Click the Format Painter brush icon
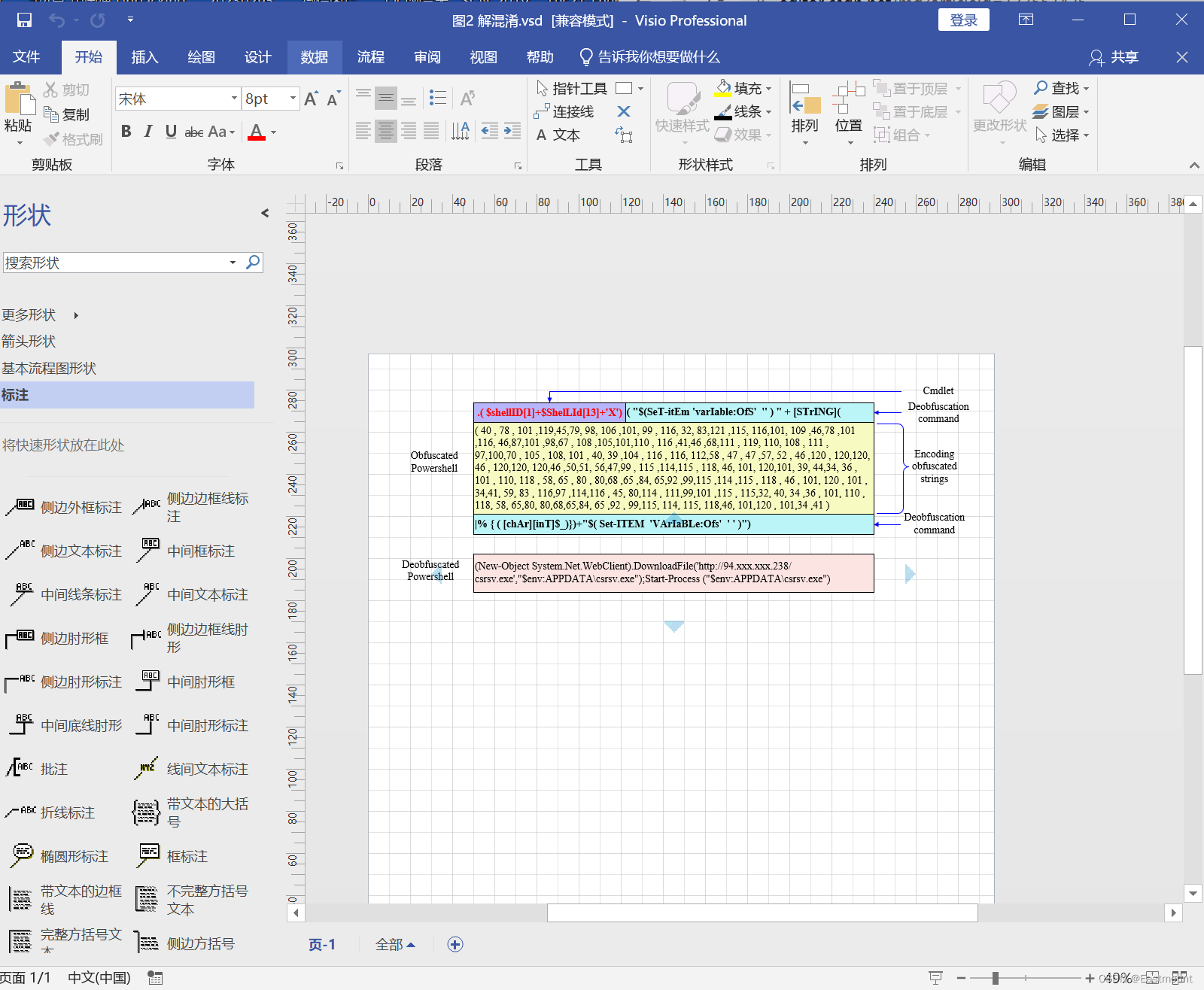Viewport: 1204px width, 990px height. 51,139
